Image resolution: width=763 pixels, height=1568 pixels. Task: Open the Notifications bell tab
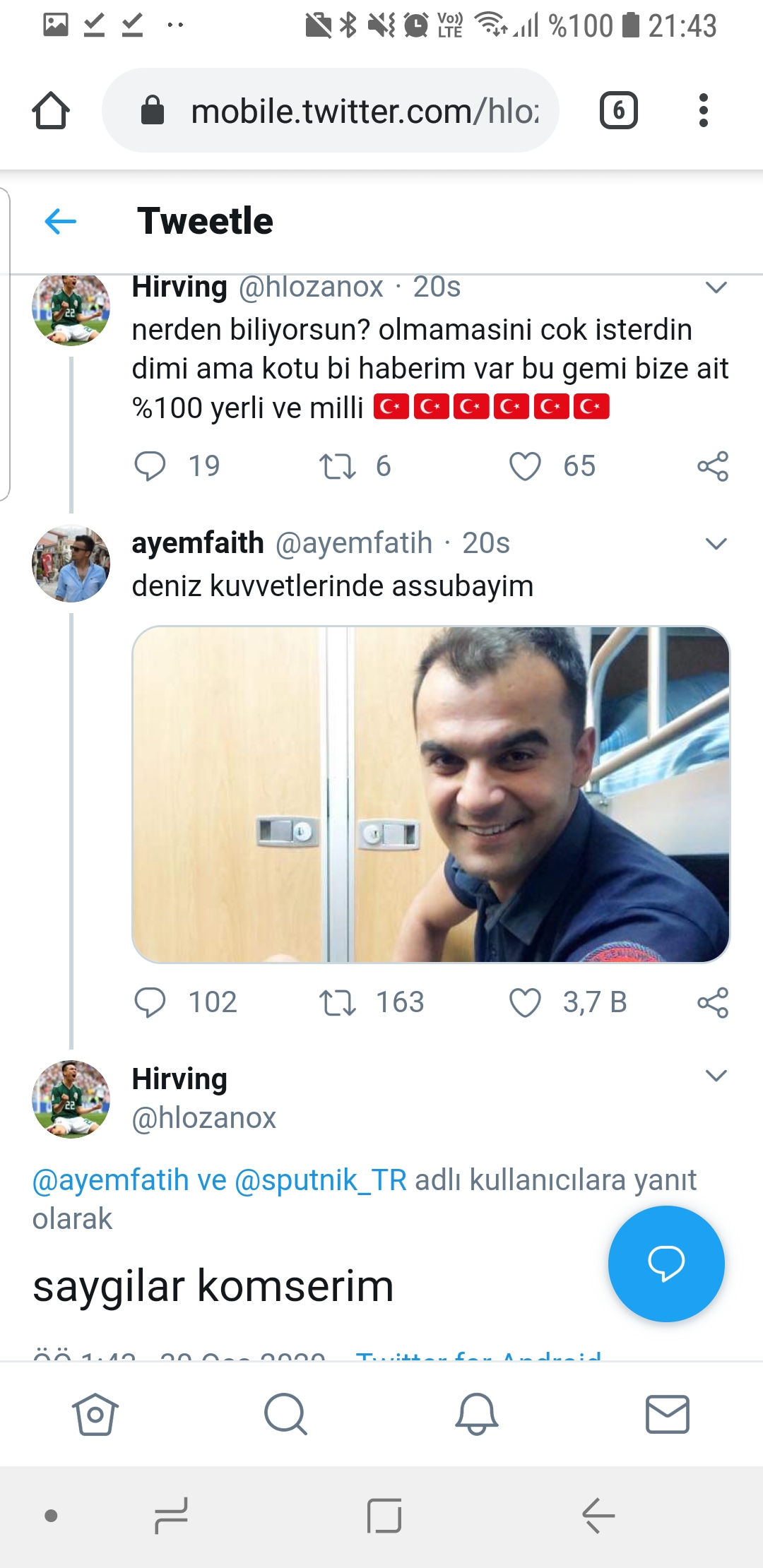(x=477, y=1414)
